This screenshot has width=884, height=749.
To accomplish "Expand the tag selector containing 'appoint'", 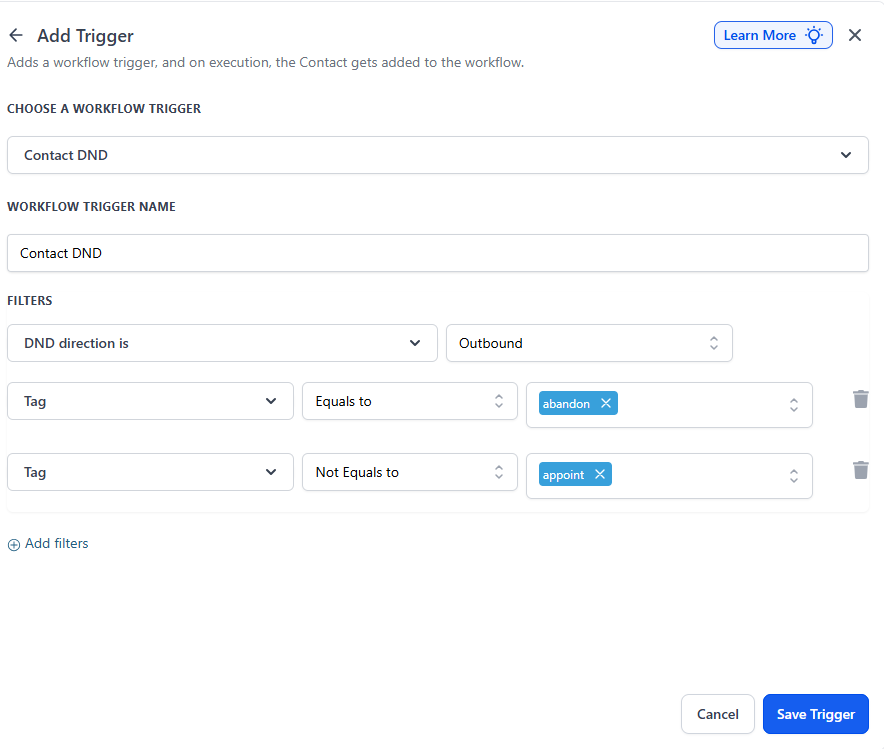I will pyautogui.click(x=793, y=476).
